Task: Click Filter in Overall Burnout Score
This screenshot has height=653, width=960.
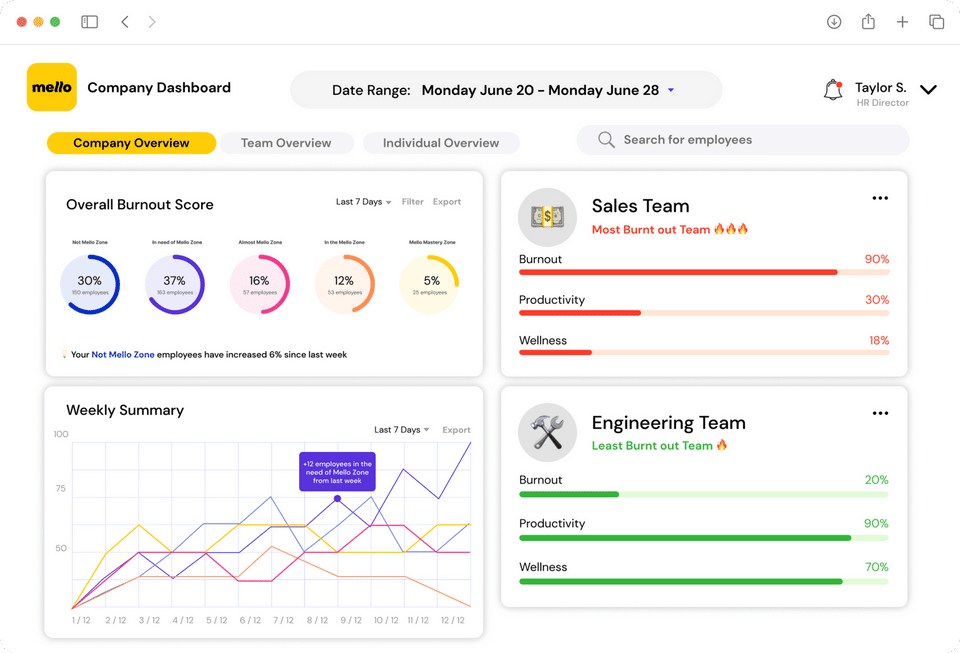Action: point(413,202)
